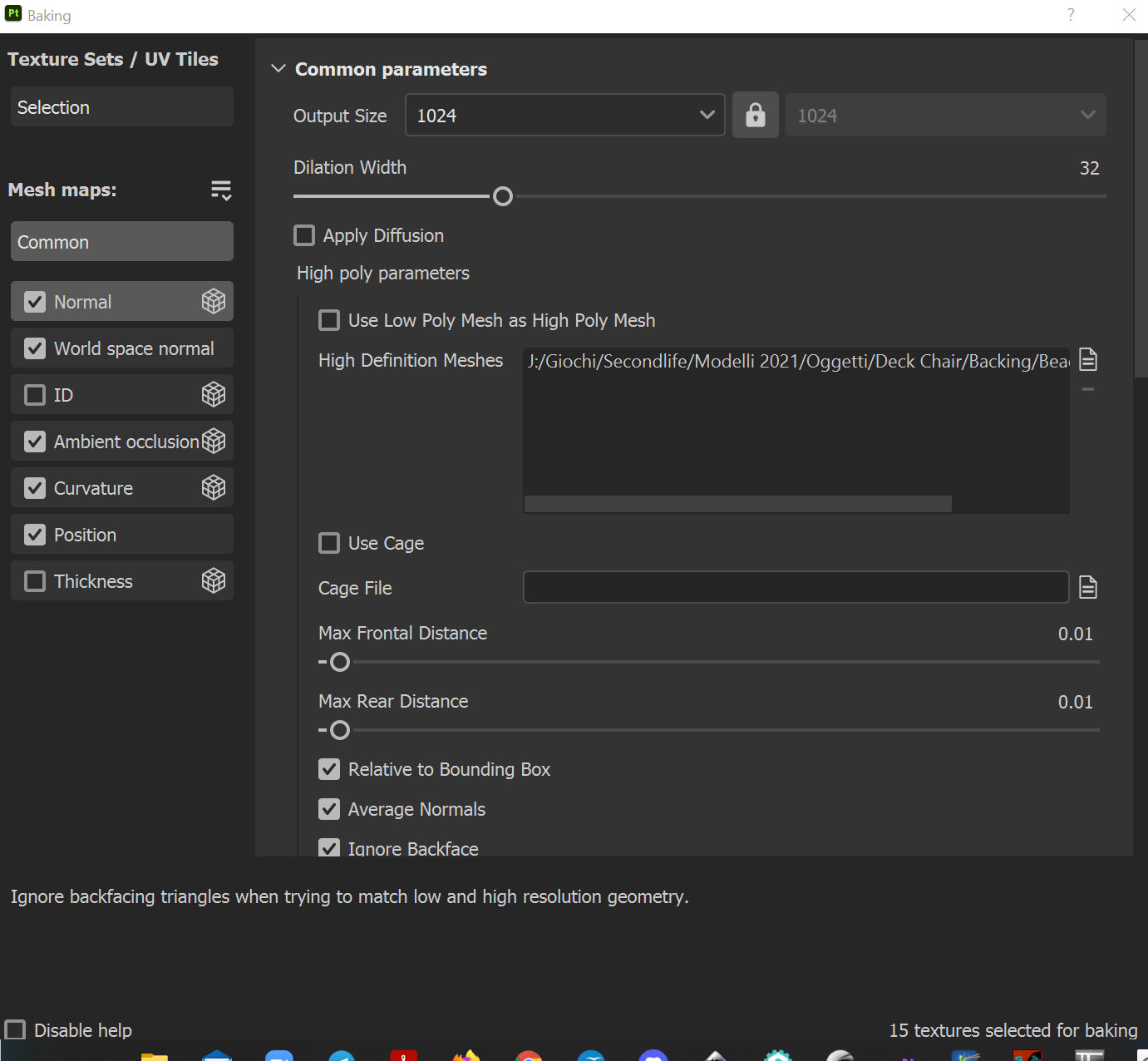Click the Max Frontal Distance value 0.01
The width and height of the screenshot is (1148, 1061).
pyautogui.click(x=1075, y=634)
